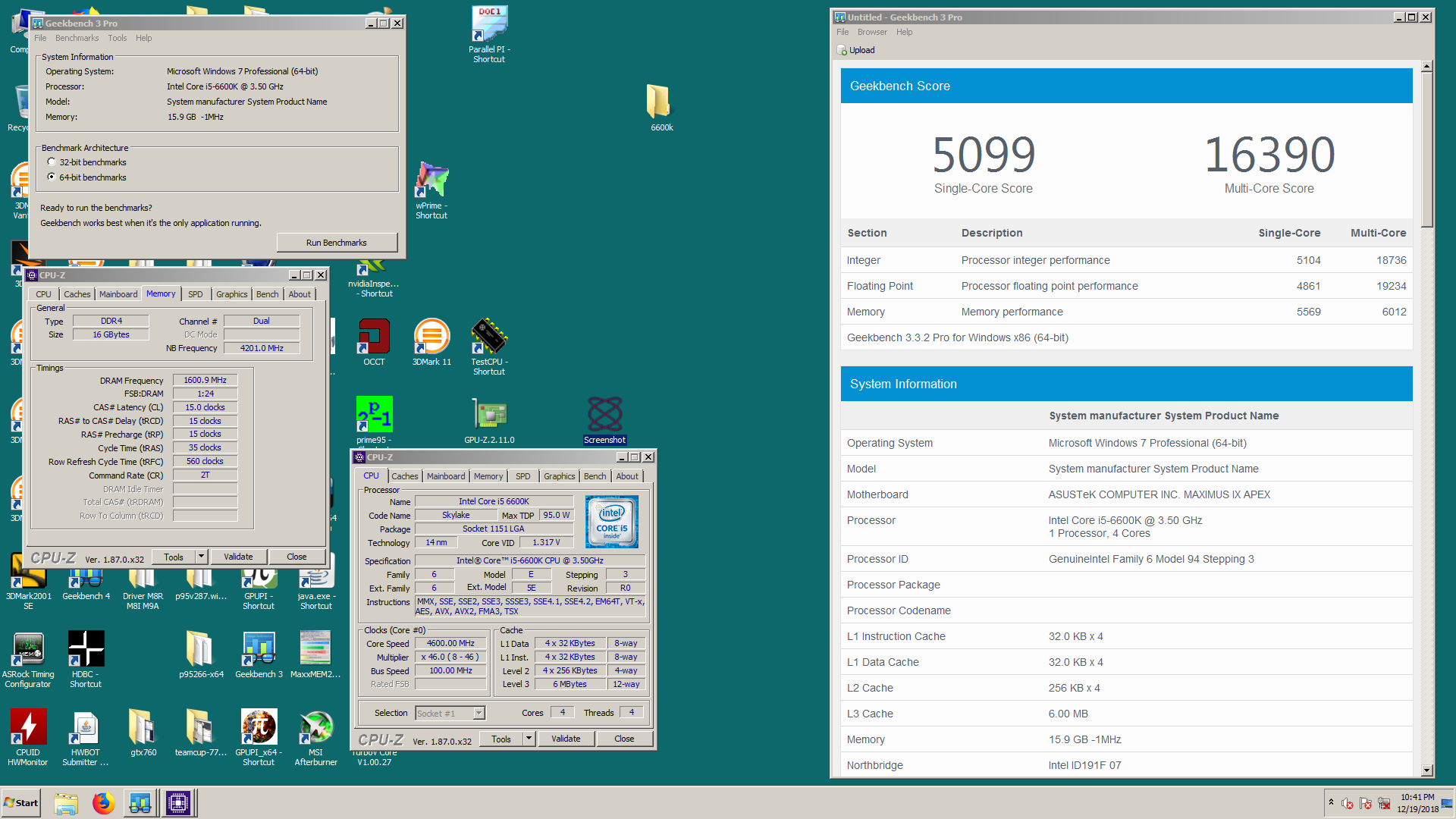Switch to the Mainboard tab in CPU-Z CPU window
Screen dimensions: 1456x819
(x=446, y=476)
